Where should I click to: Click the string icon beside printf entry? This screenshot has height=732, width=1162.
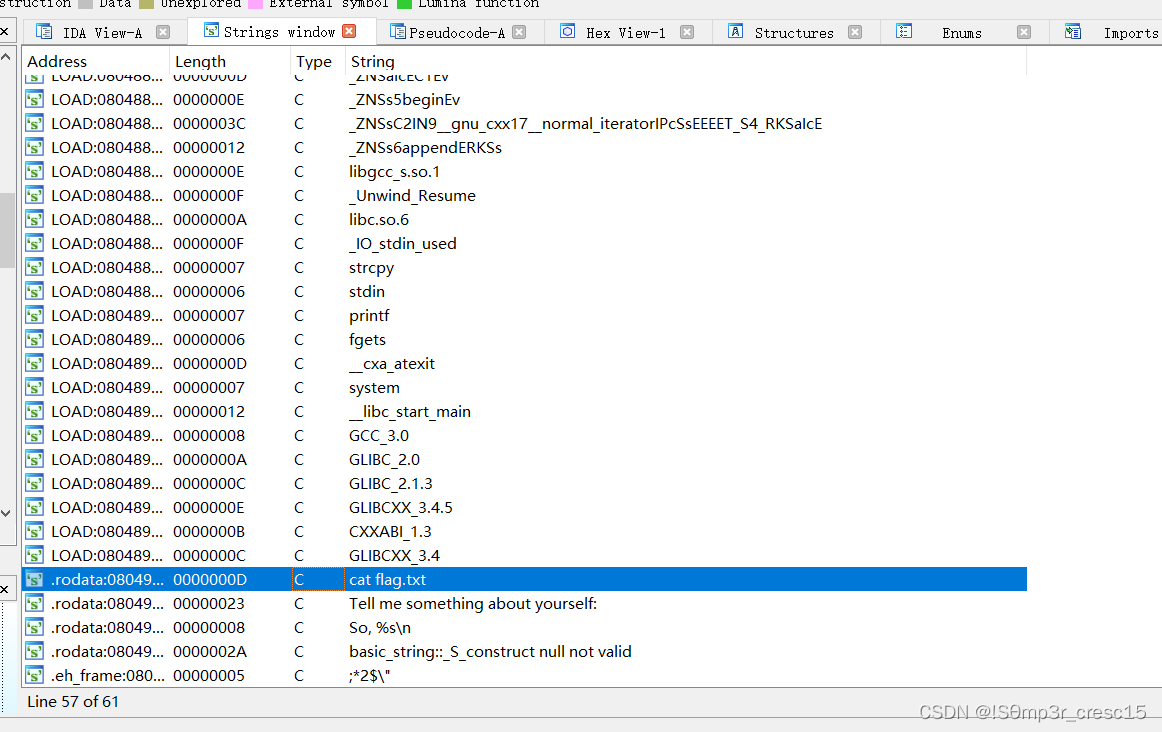(34, 315)
